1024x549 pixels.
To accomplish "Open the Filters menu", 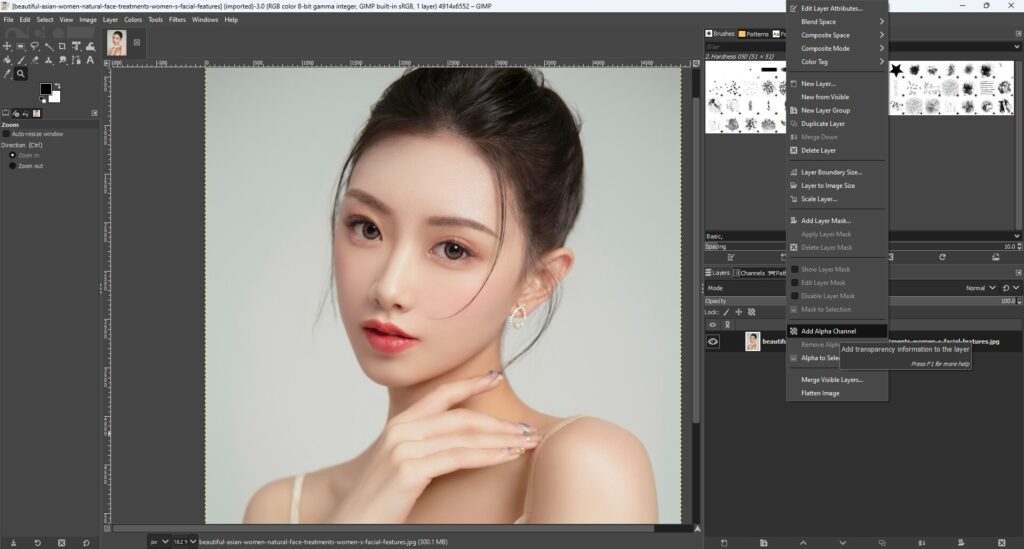I will [x=177, y=20].
